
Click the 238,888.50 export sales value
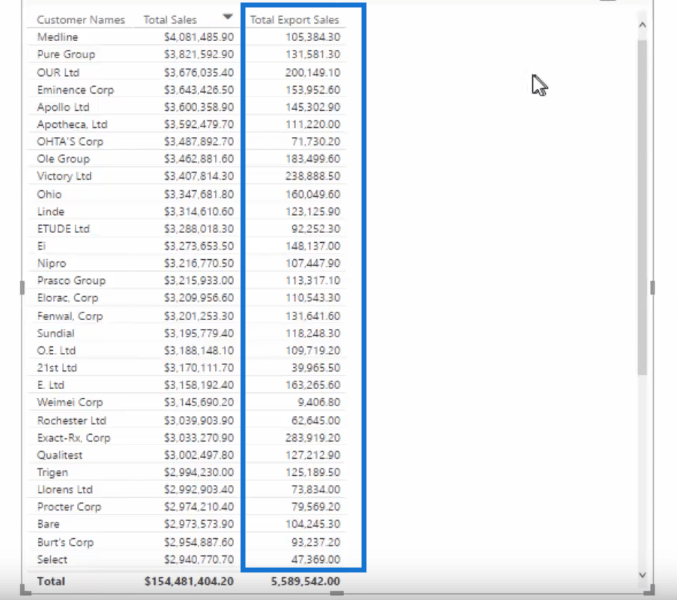point(313,176)
